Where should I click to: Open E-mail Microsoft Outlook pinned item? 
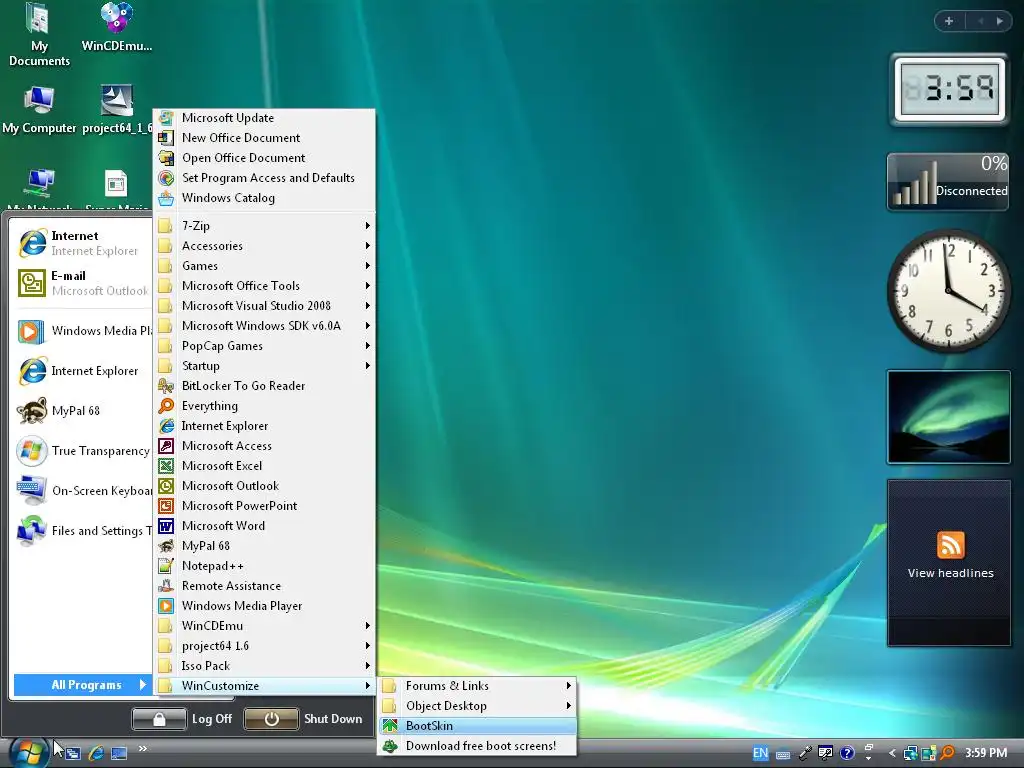[81, 283]
